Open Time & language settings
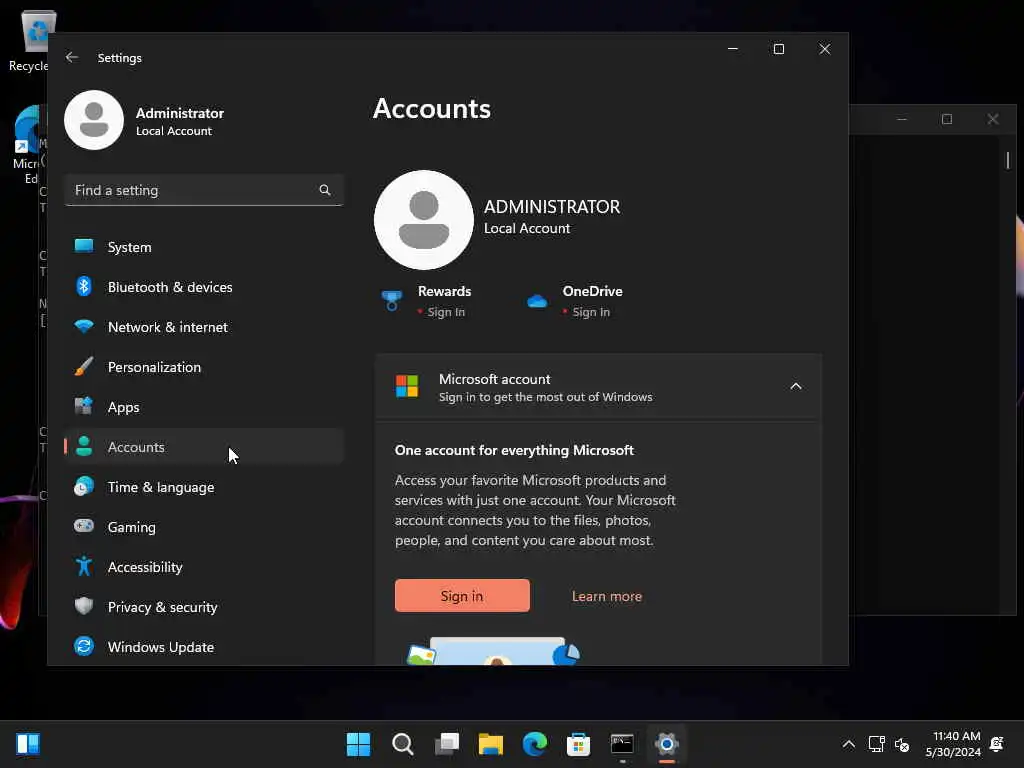Viewport: 1024px width, 768px height. 204,487
